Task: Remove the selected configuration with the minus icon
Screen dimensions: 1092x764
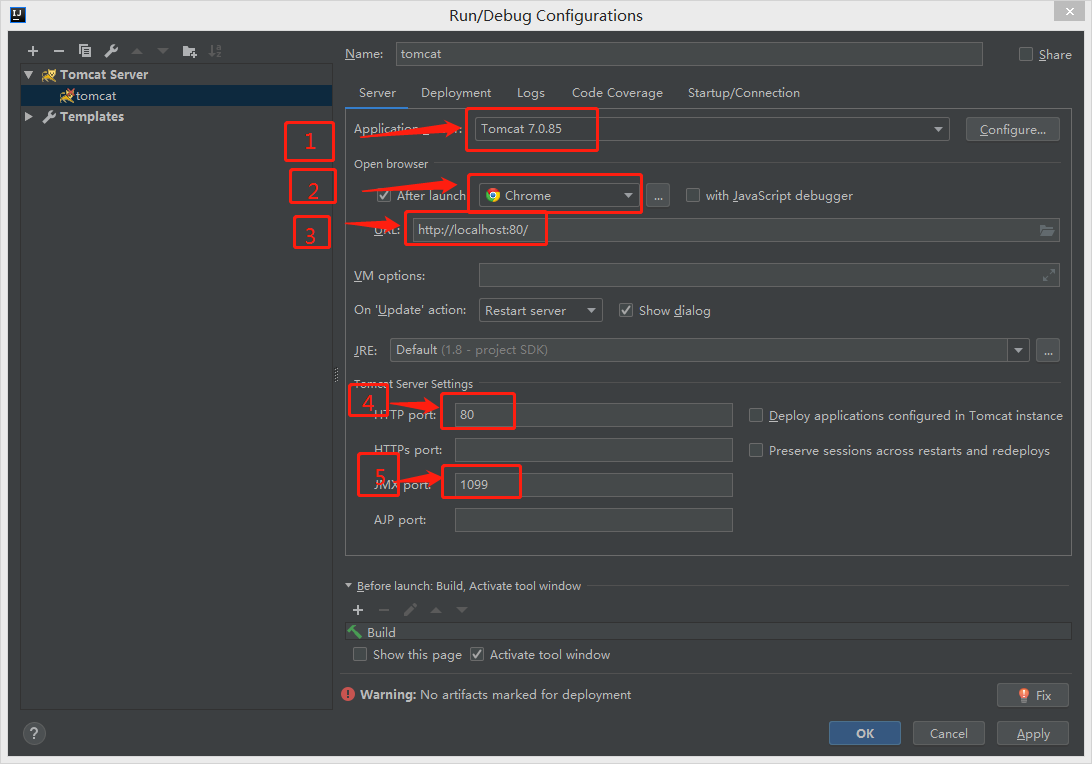Action: pyautogui.click(x=59, y=51)
